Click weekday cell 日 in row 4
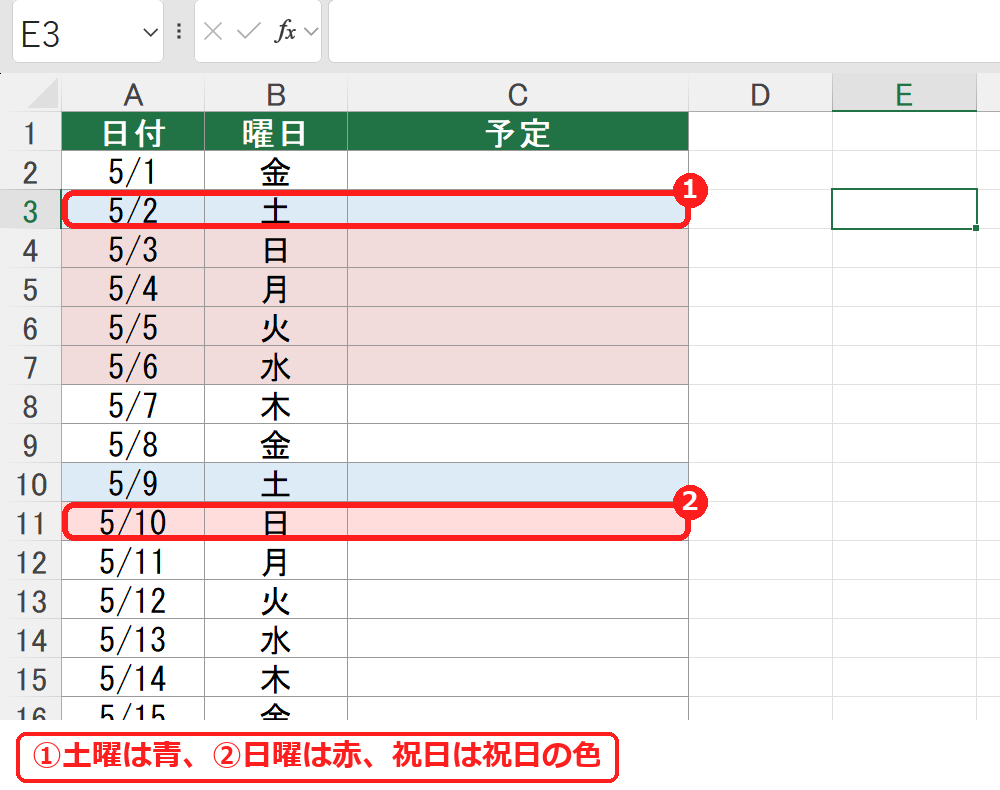Screen dimensions: 1000x790 [276, 249]
